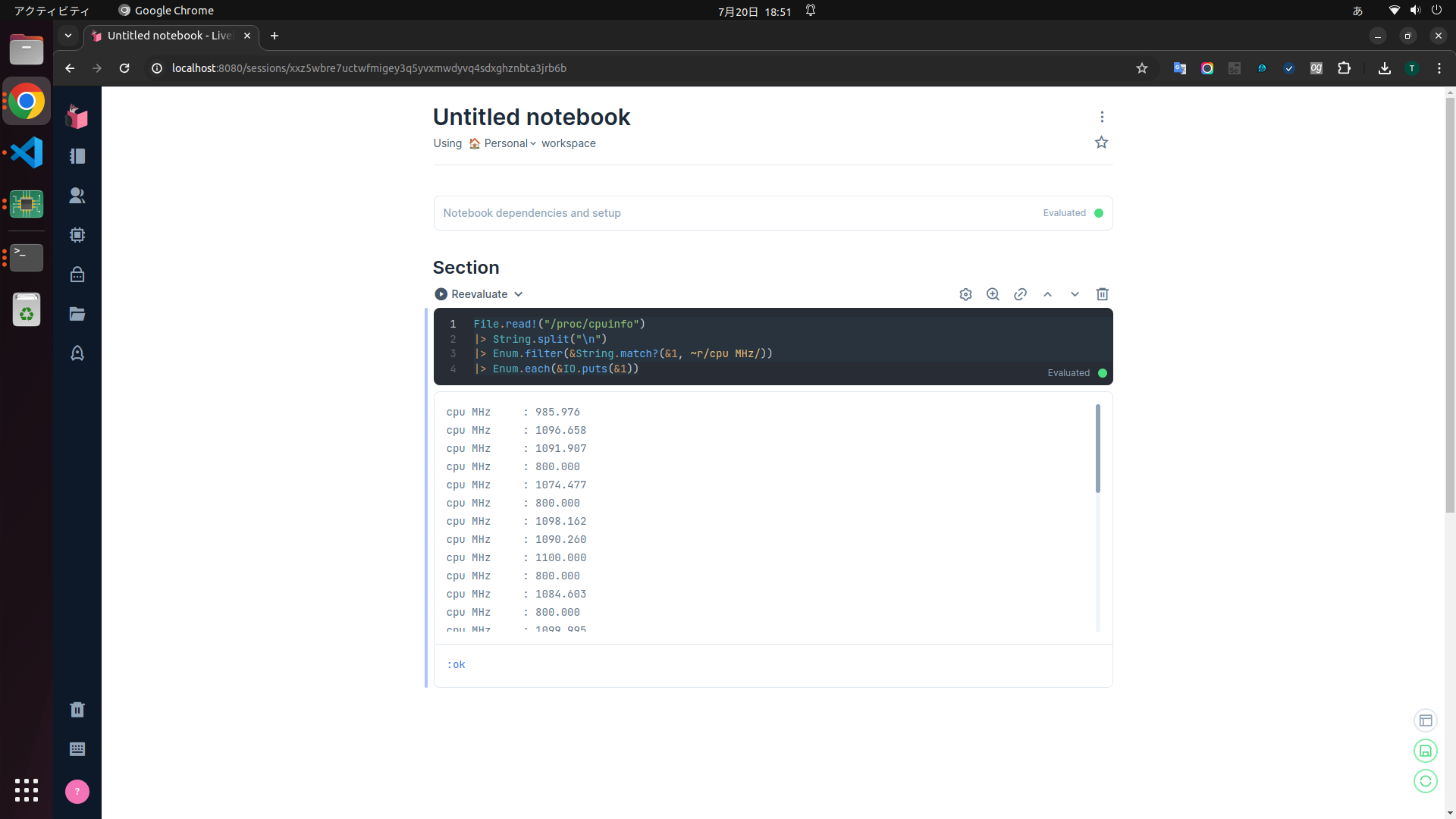Delete the code cell with the trash icon
The height and width of the screenshot is (819, 1456).
pyautogui.click(x=1102, y=294)
